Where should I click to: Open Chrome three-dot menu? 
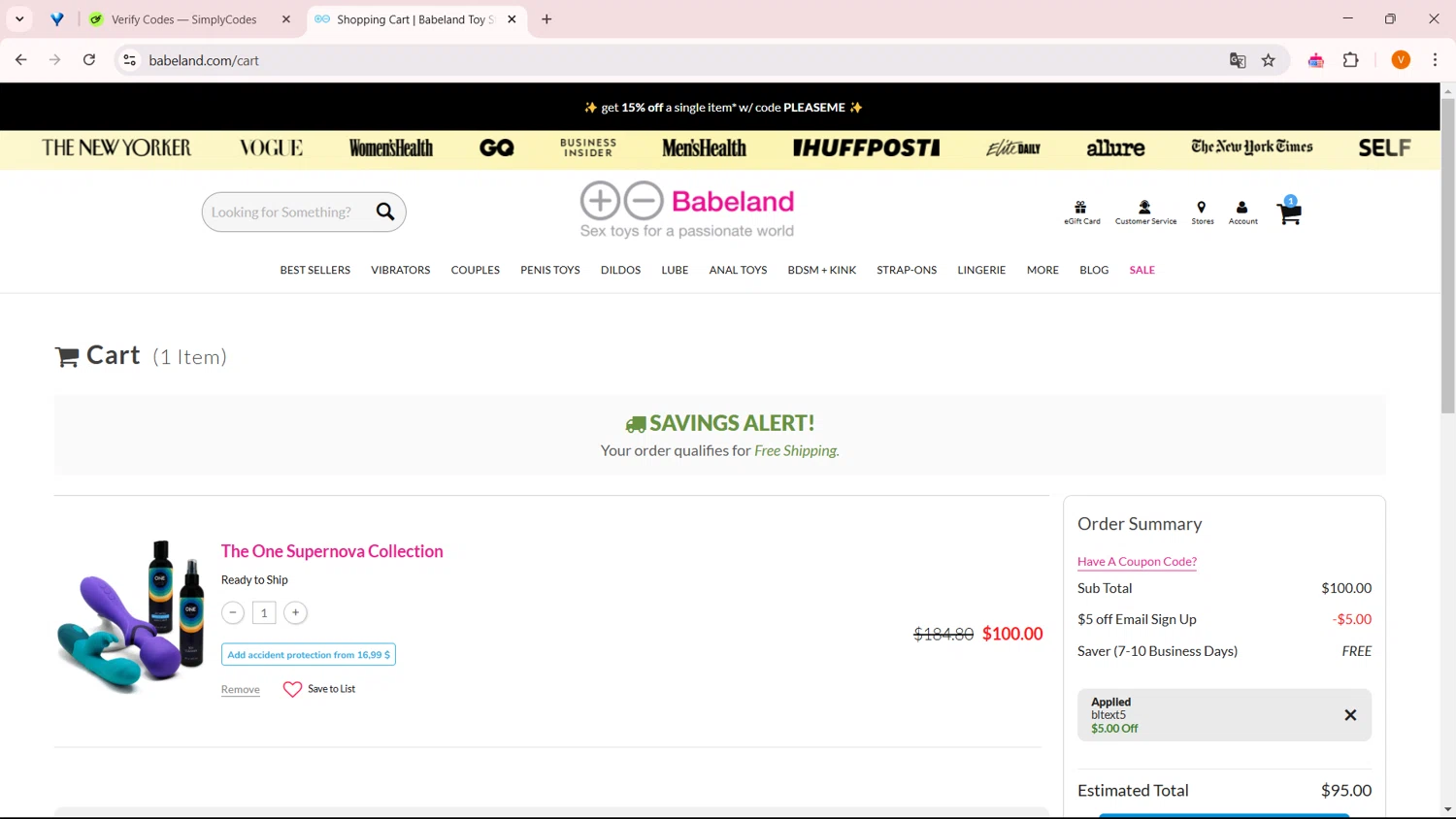[x=1435, y=60]
